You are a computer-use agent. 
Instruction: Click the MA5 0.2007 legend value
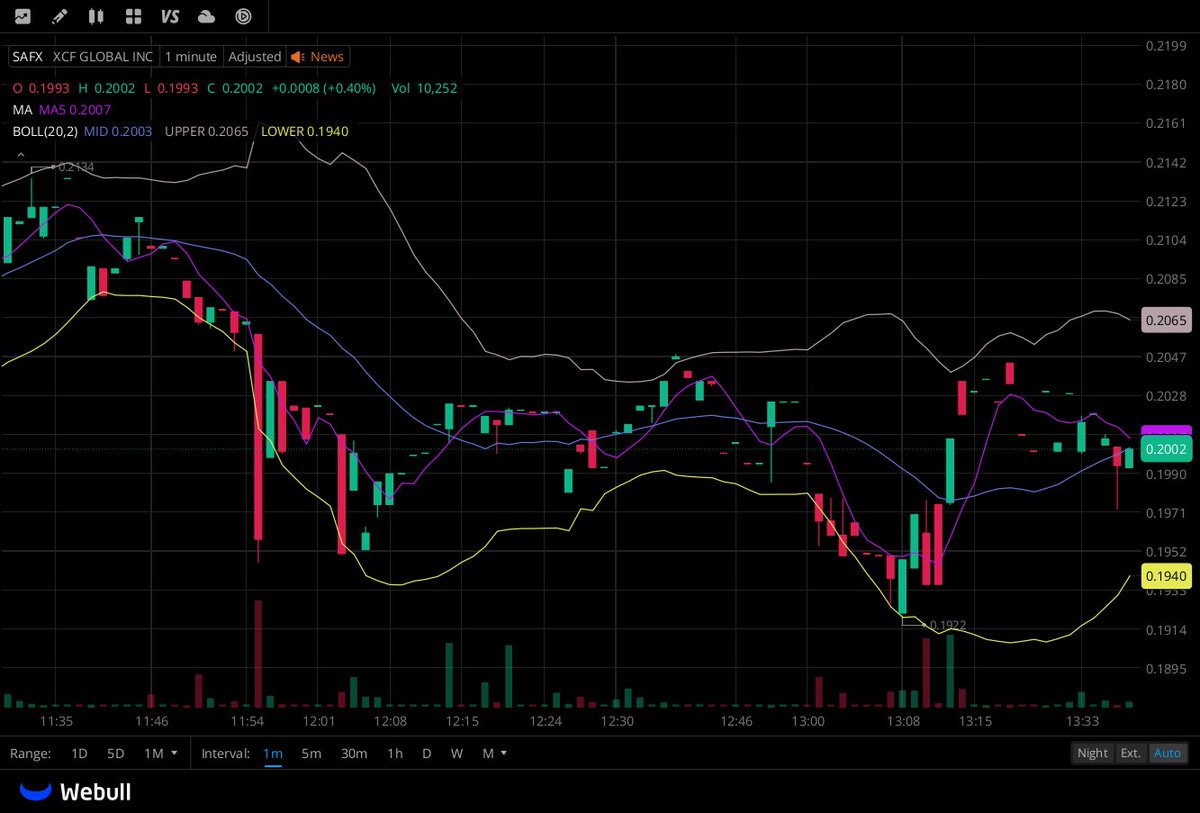75,109
